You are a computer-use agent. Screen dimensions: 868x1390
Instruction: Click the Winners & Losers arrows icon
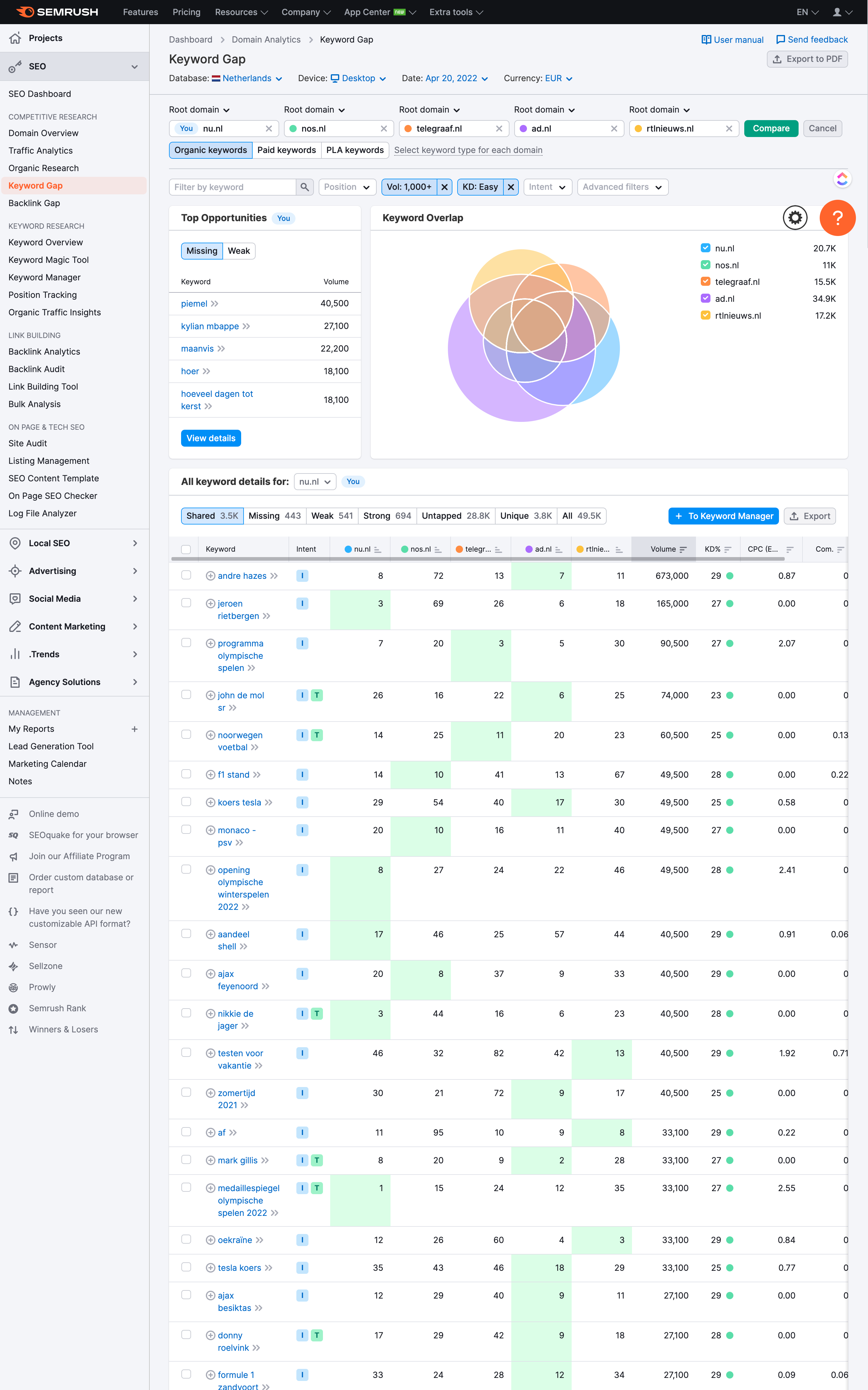click(x=13, y=1030)
